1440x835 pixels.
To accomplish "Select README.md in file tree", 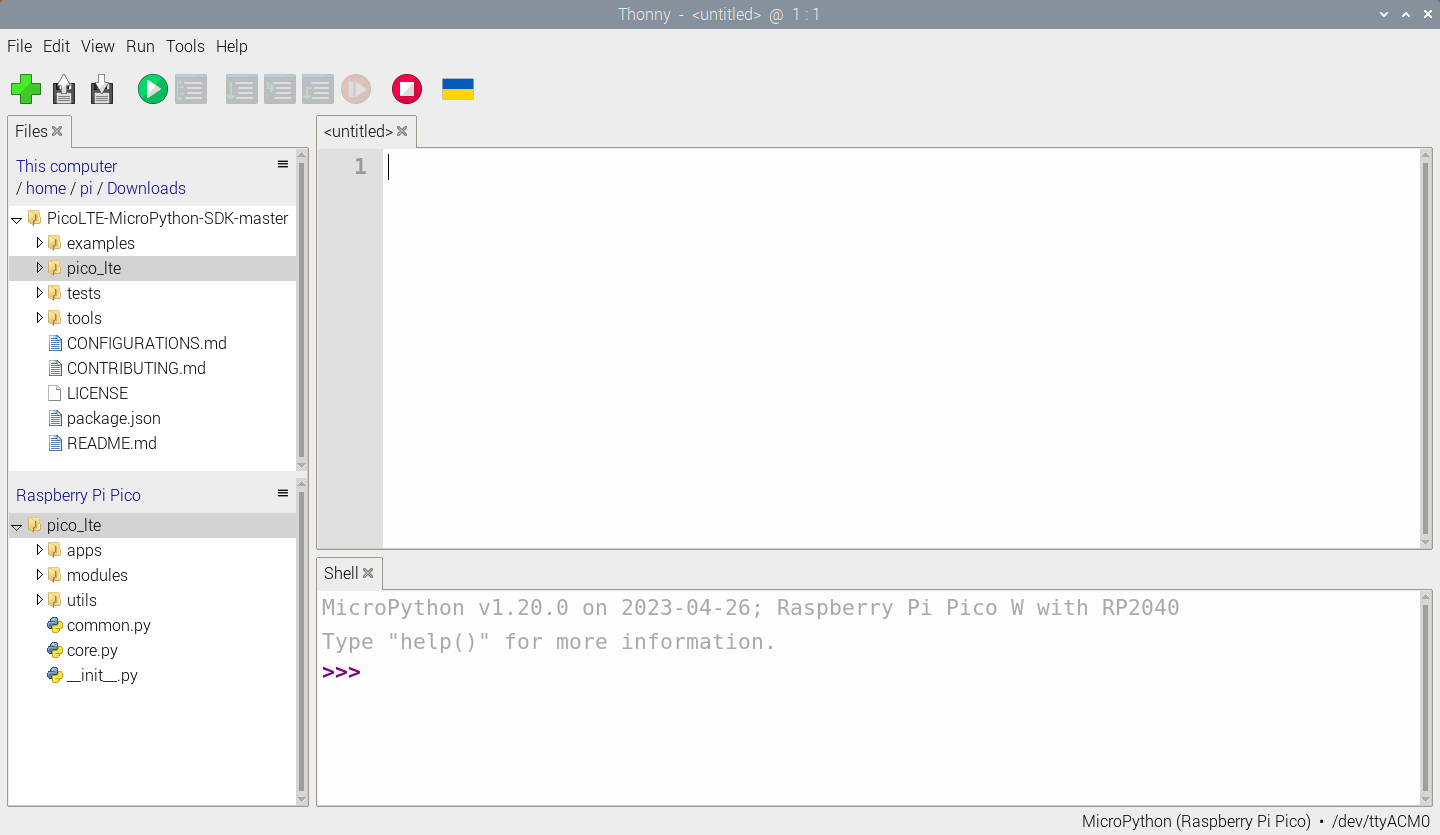I will 111,443.
